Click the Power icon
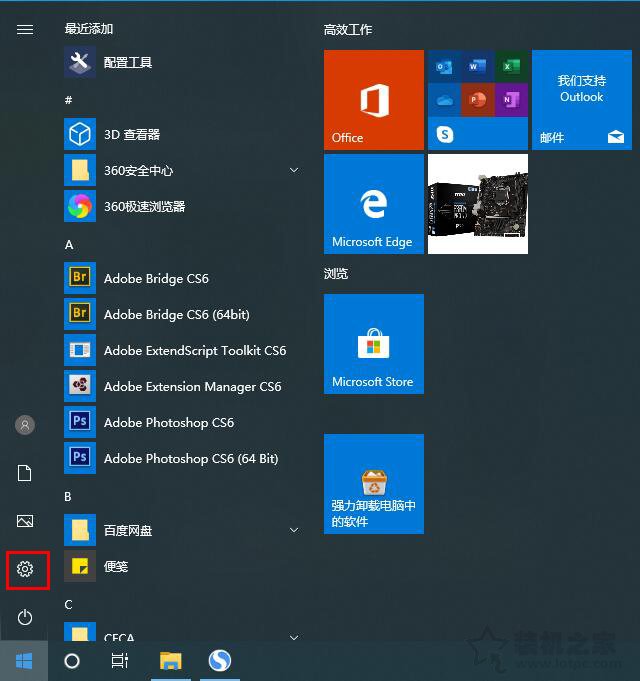The width and height of the screenshot is (640, 681). [x=25, y=617]
